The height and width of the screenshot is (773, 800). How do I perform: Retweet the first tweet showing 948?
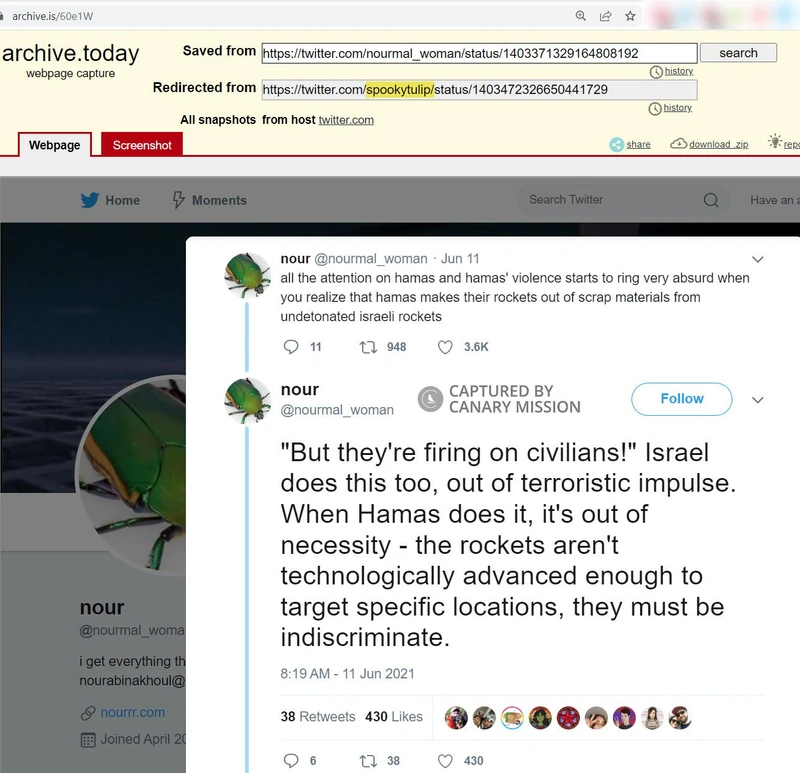(368, 347)
